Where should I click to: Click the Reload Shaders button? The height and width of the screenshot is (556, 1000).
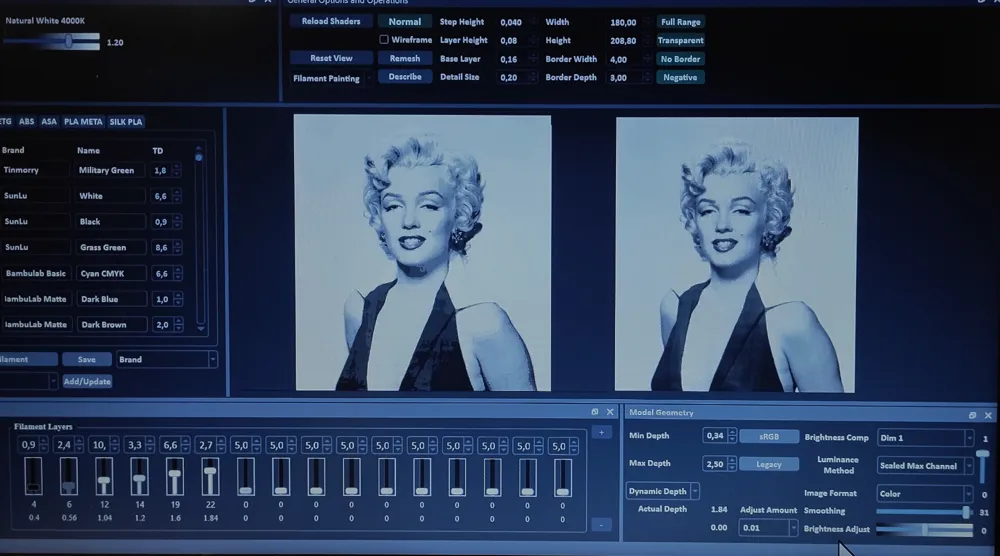pyautogui.click(x=330, y=21)
